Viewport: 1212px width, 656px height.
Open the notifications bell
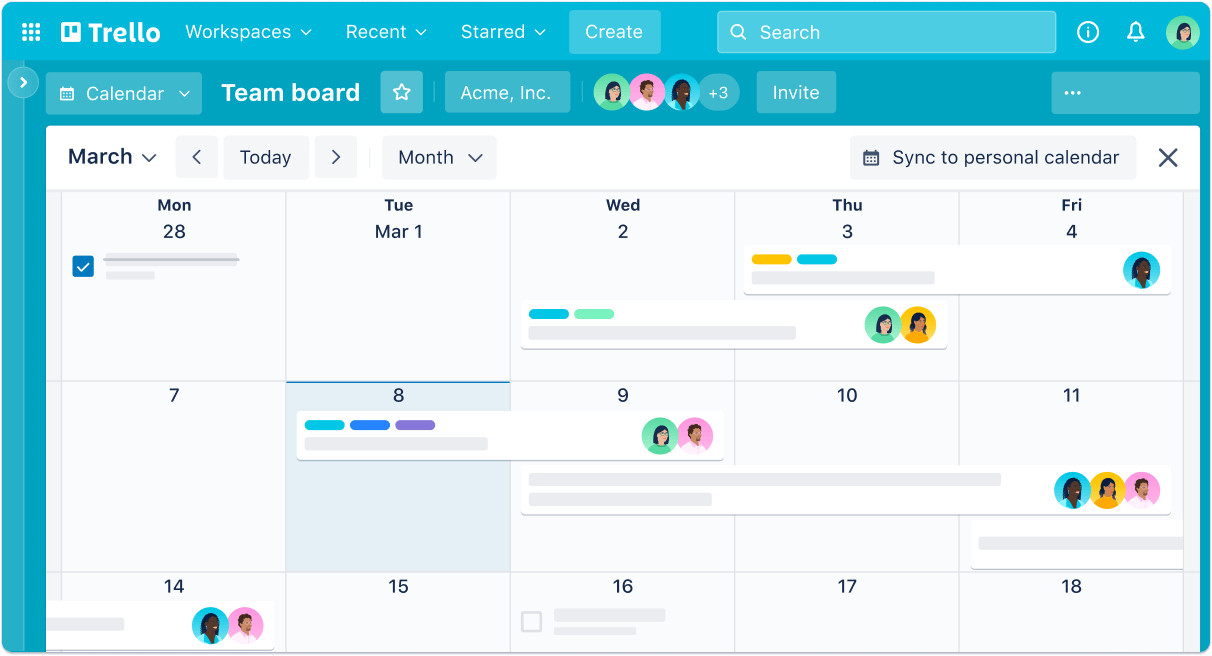1135,32
